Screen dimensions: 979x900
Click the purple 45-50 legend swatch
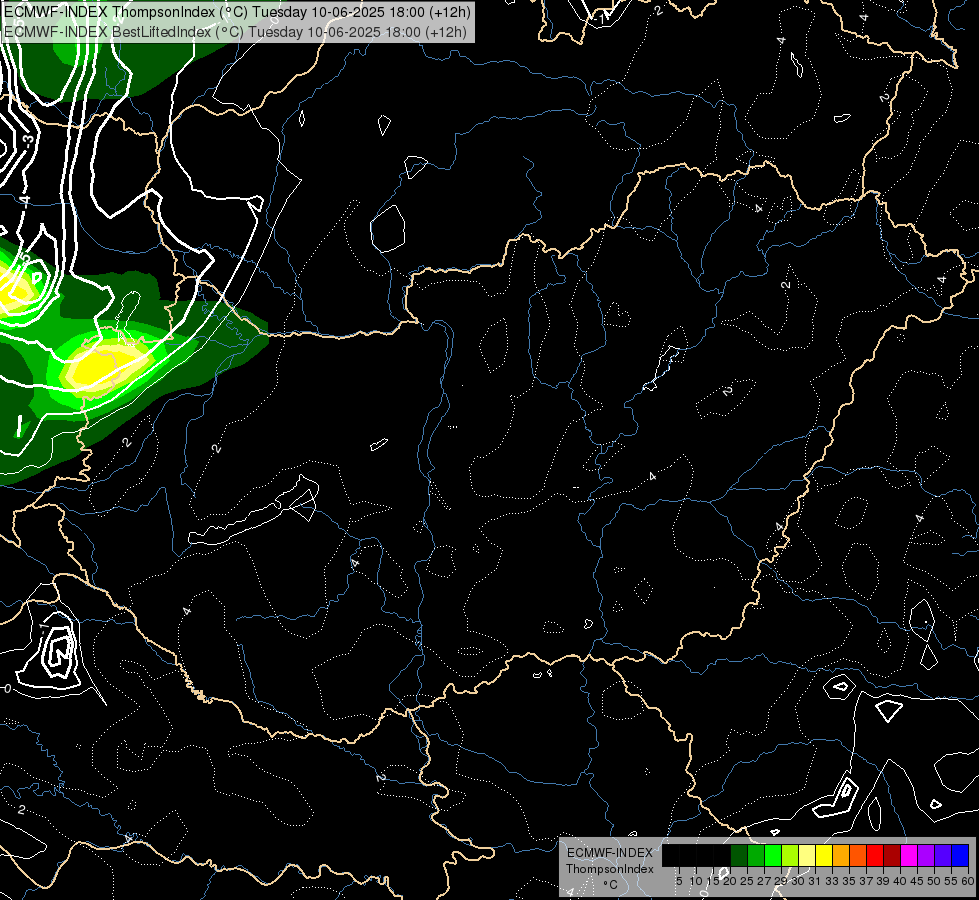coord(926,855)
